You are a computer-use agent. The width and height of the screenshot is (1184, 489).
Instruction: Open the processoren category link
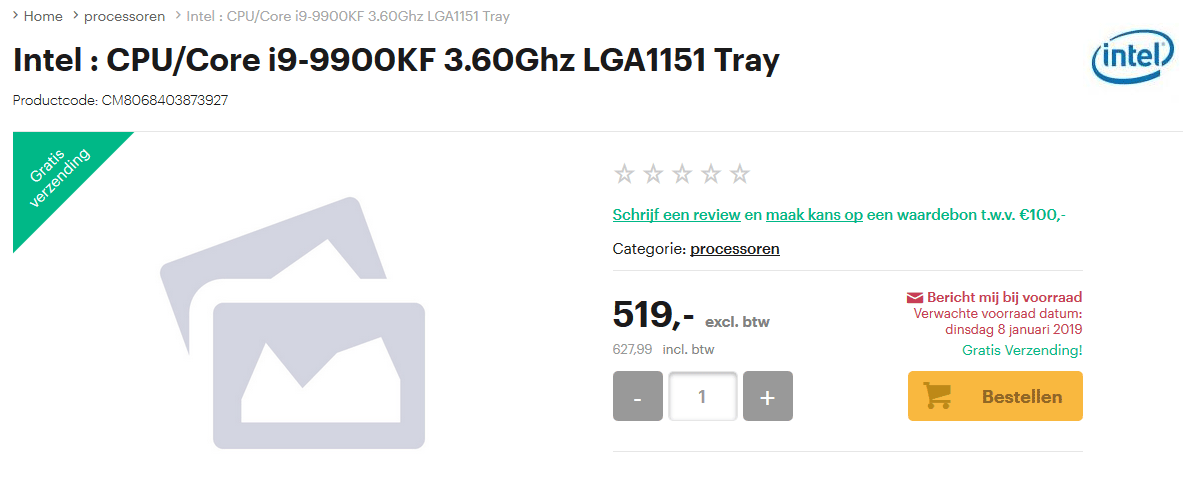point(735,249)
